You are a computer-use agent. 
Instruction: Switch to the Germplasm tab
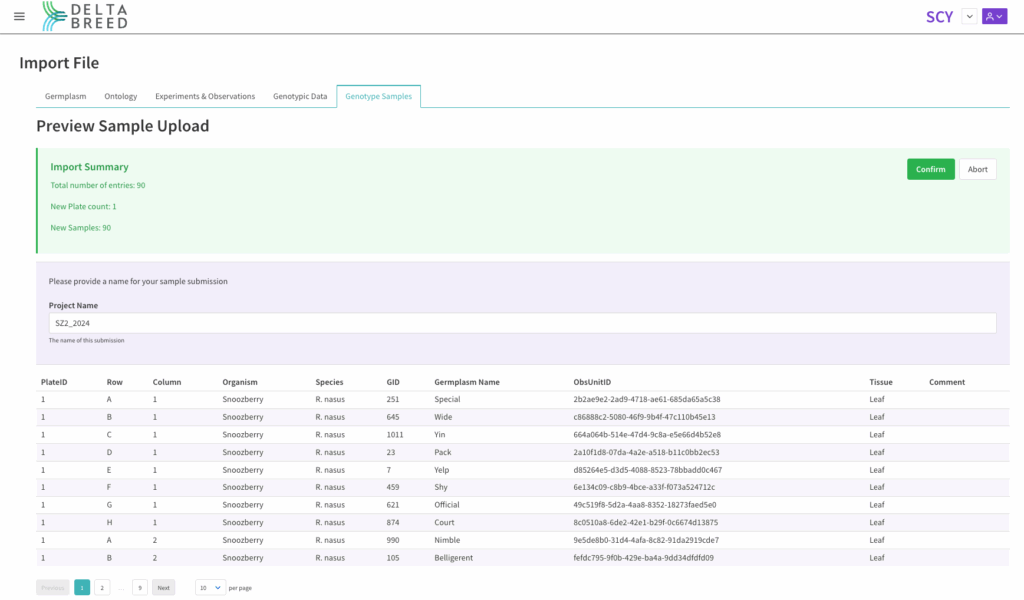point(66,96)
